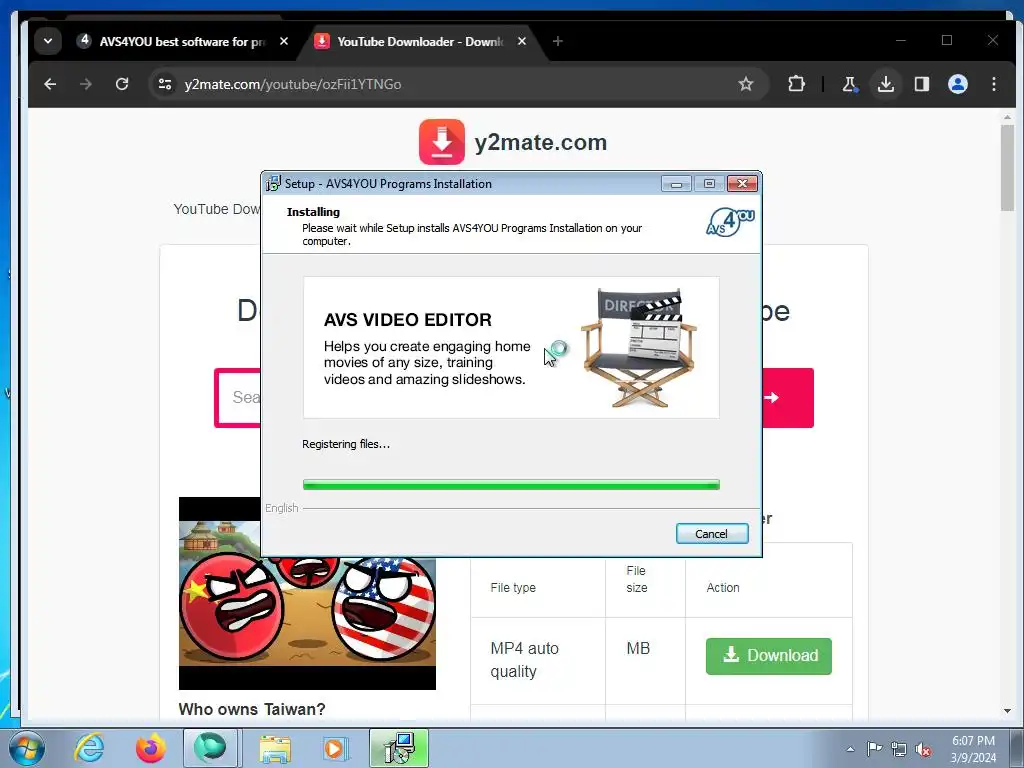This screenshot has width=1024, height=768.
Task: Open the site information icon in address bar
Action: click(x=165, y=84)
